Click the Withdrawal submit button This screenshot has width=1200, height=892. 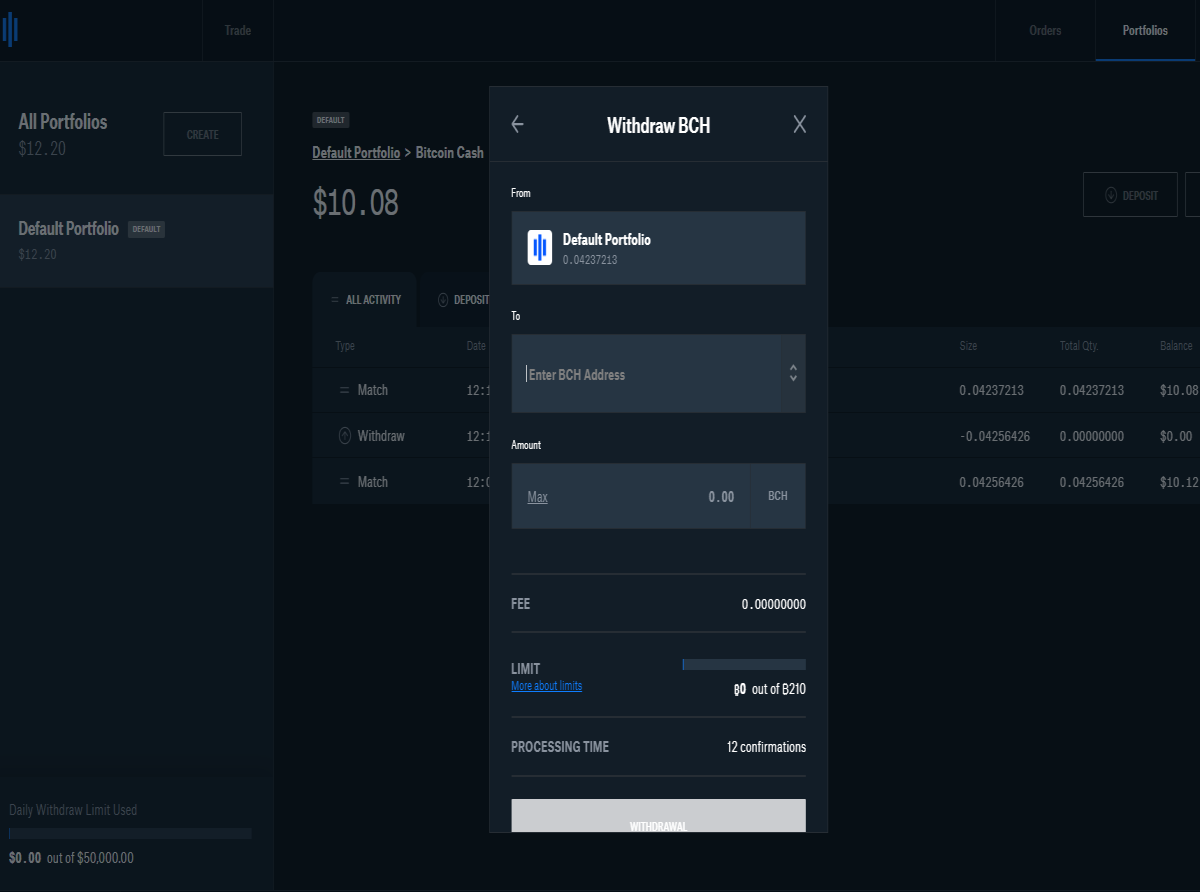point(658,816)
